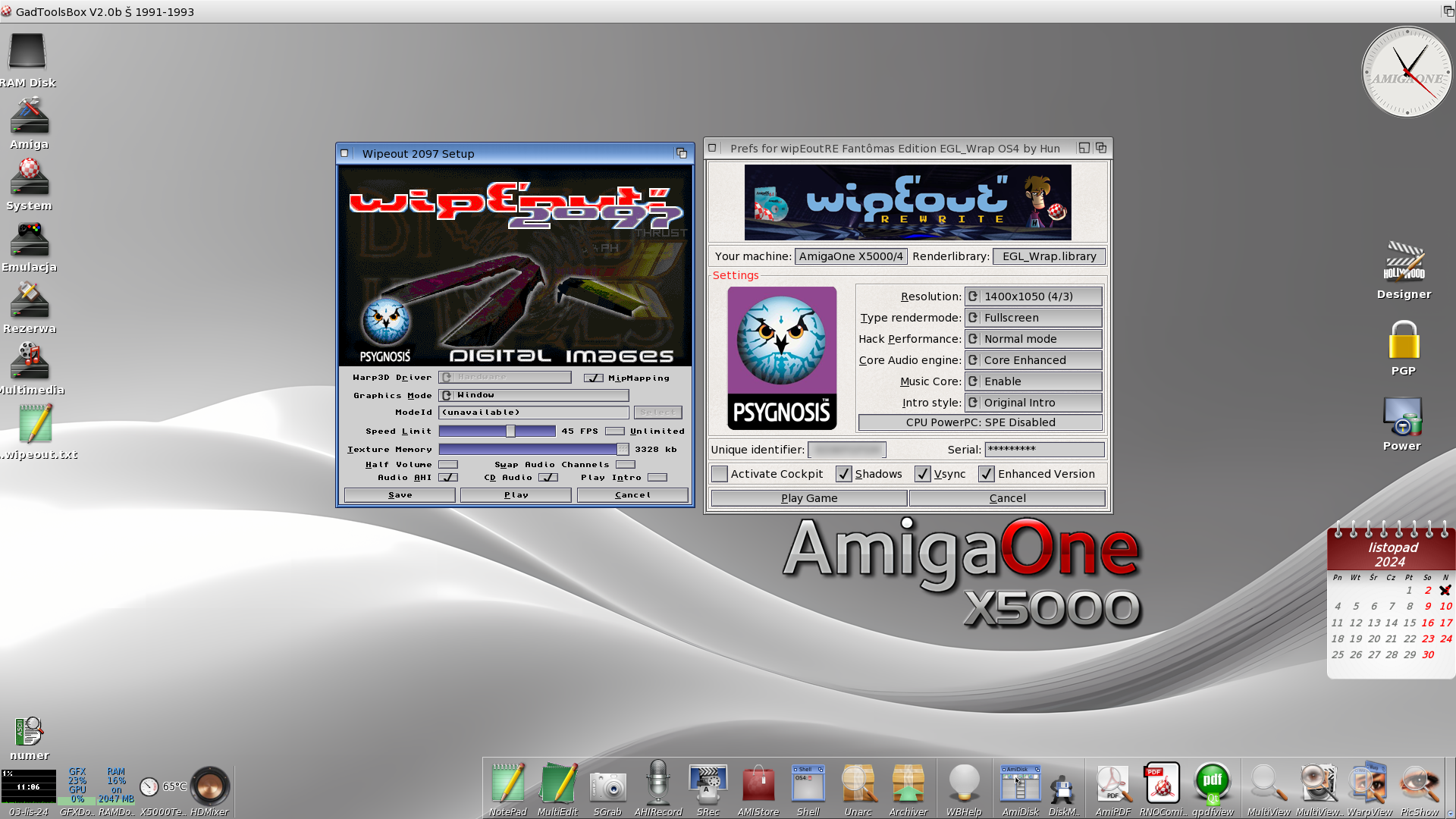Open the numer desktop icon
The width and height of the screenshot is (1456, 819).
[29, 732]
